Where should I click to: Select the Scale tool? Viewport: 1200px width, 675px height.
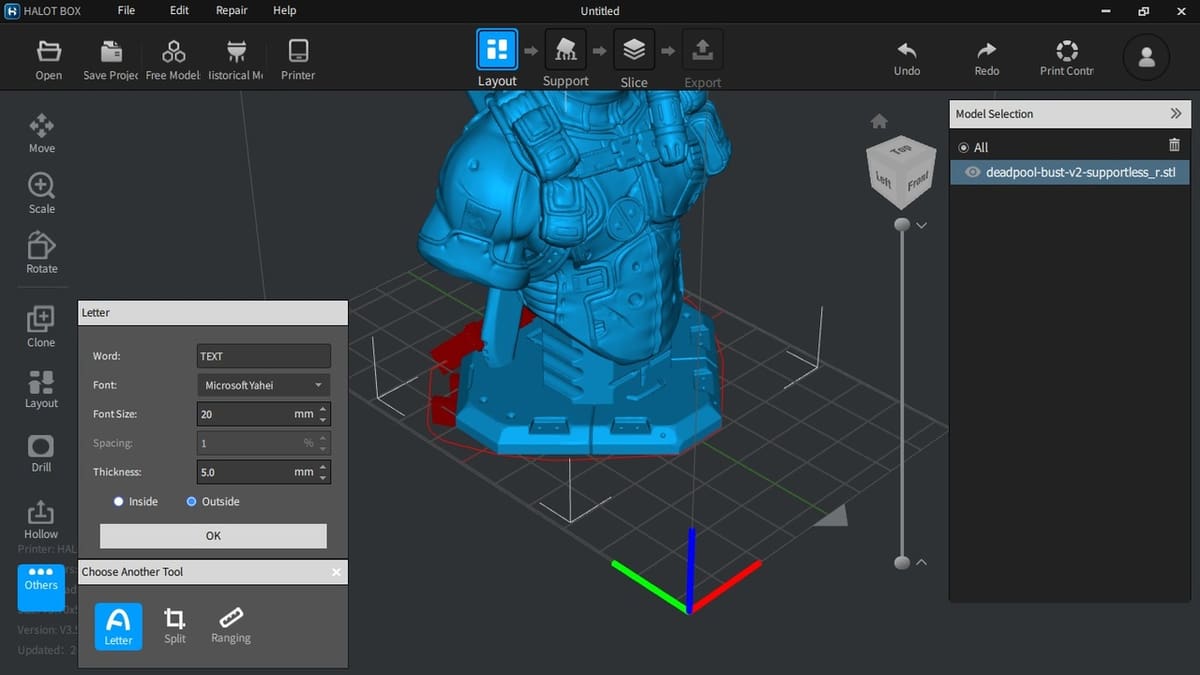(x=41, y=193)
